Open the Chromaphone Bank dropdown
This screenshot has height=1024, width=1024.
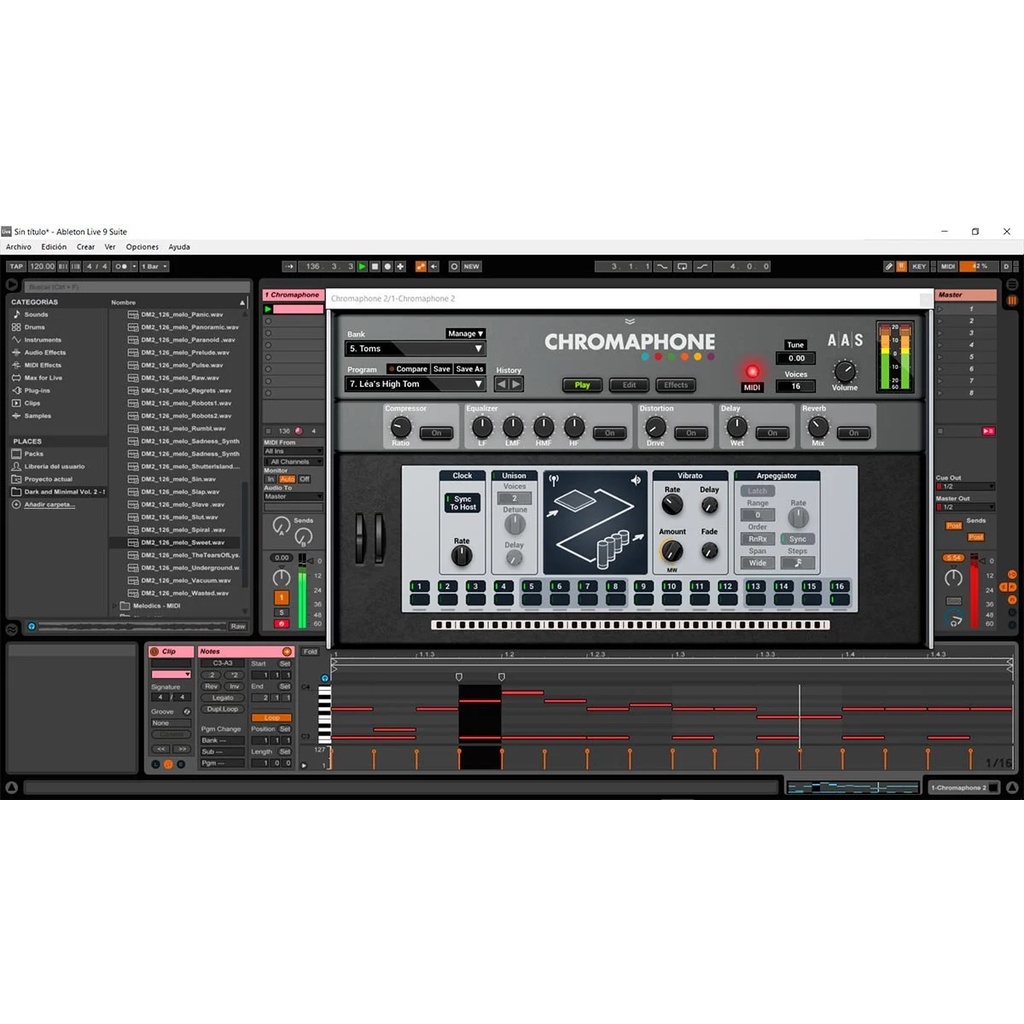point(415,349)
